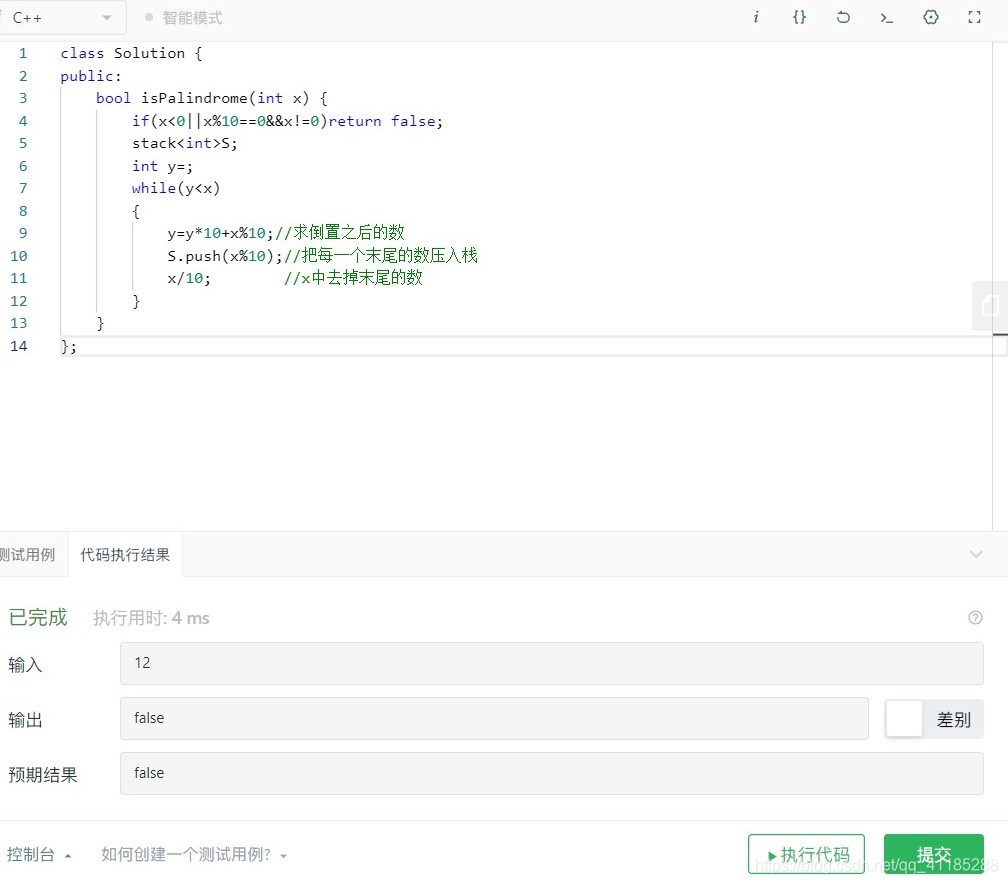Click code line 'int y=;'
This screenshot has width=1008, height=884.
point(162,166)
